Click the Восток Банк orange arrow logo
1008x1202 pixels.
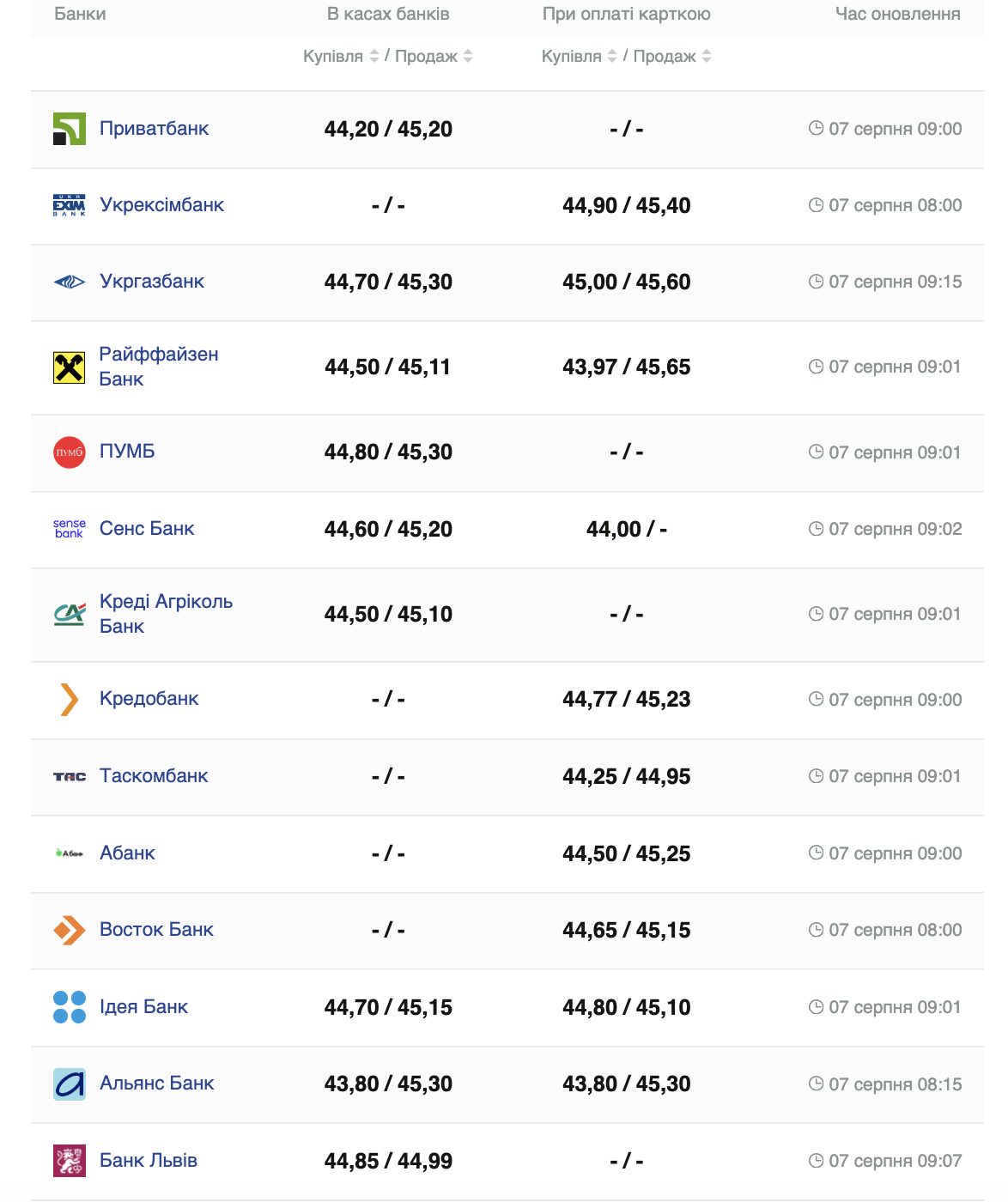point(70,930)
